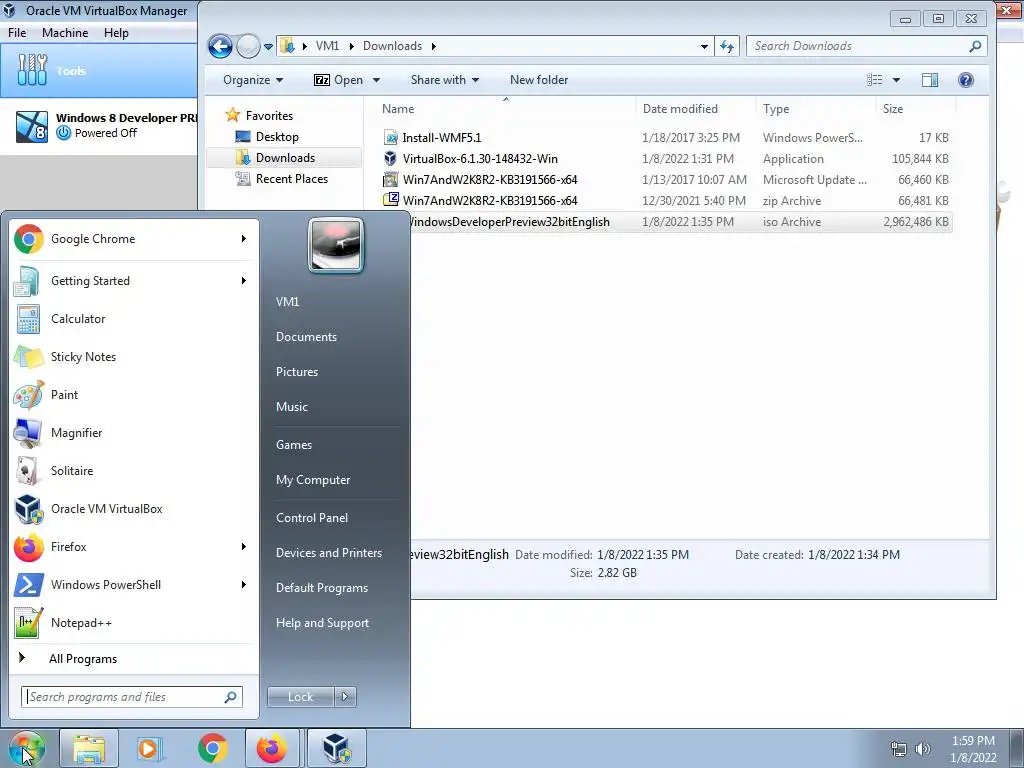Open Organize dropdown in Explorer toolbar
Image resolution: width=1024 pixels, height=768 pixels.
click(253, 80)
